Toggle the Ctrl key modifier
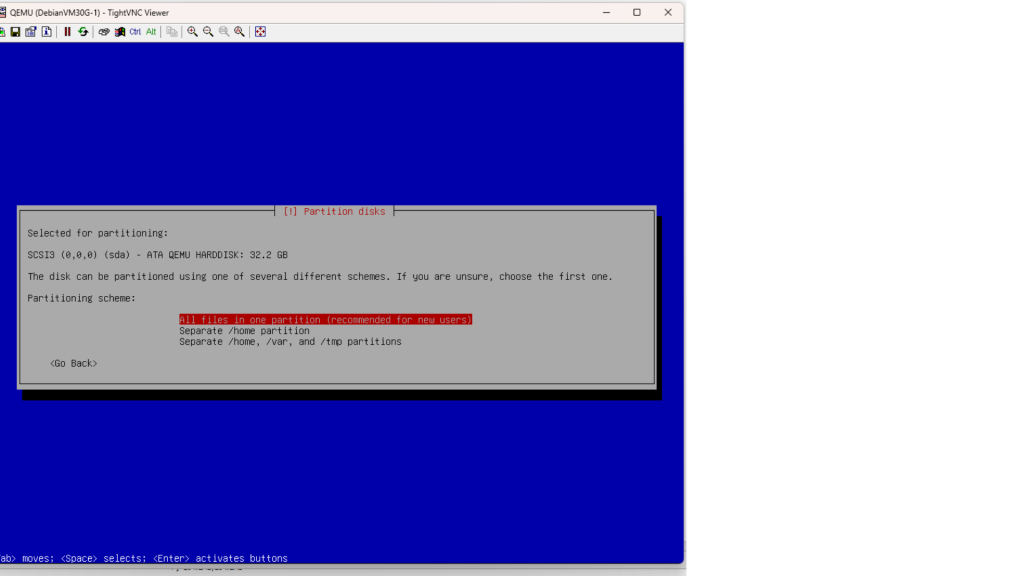This screenshot has height=576, width=1024. pyautogui.click(x=135, y=32)
